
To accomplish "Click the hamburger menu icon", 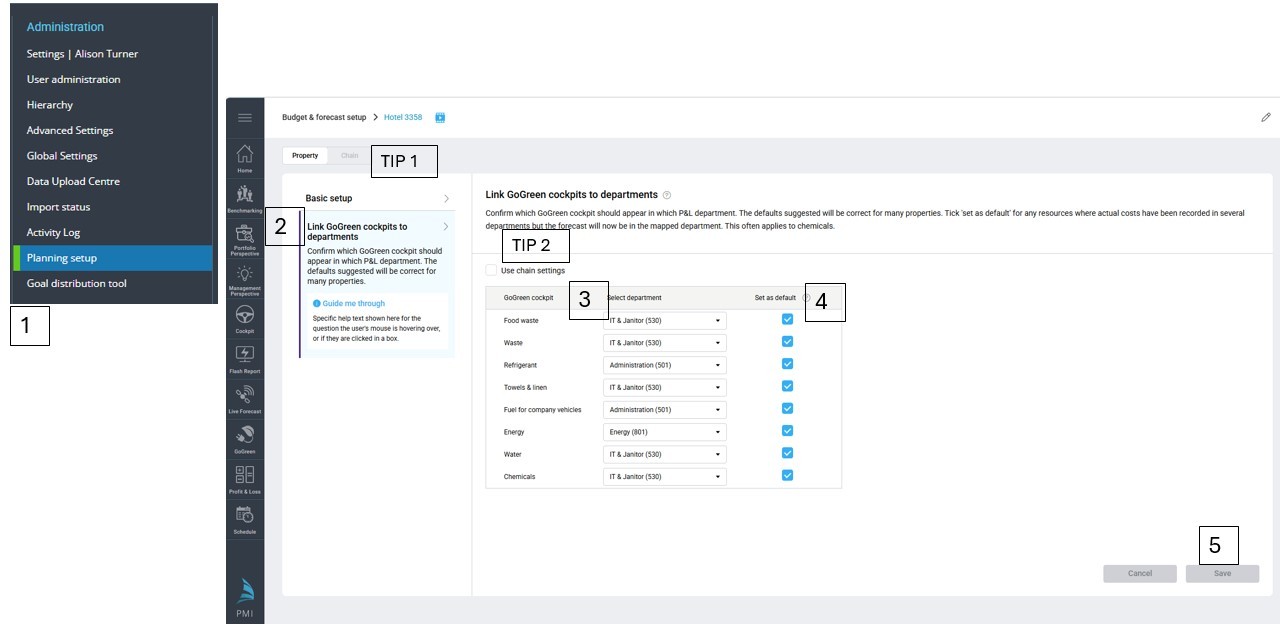I will (x=244, y=118).
